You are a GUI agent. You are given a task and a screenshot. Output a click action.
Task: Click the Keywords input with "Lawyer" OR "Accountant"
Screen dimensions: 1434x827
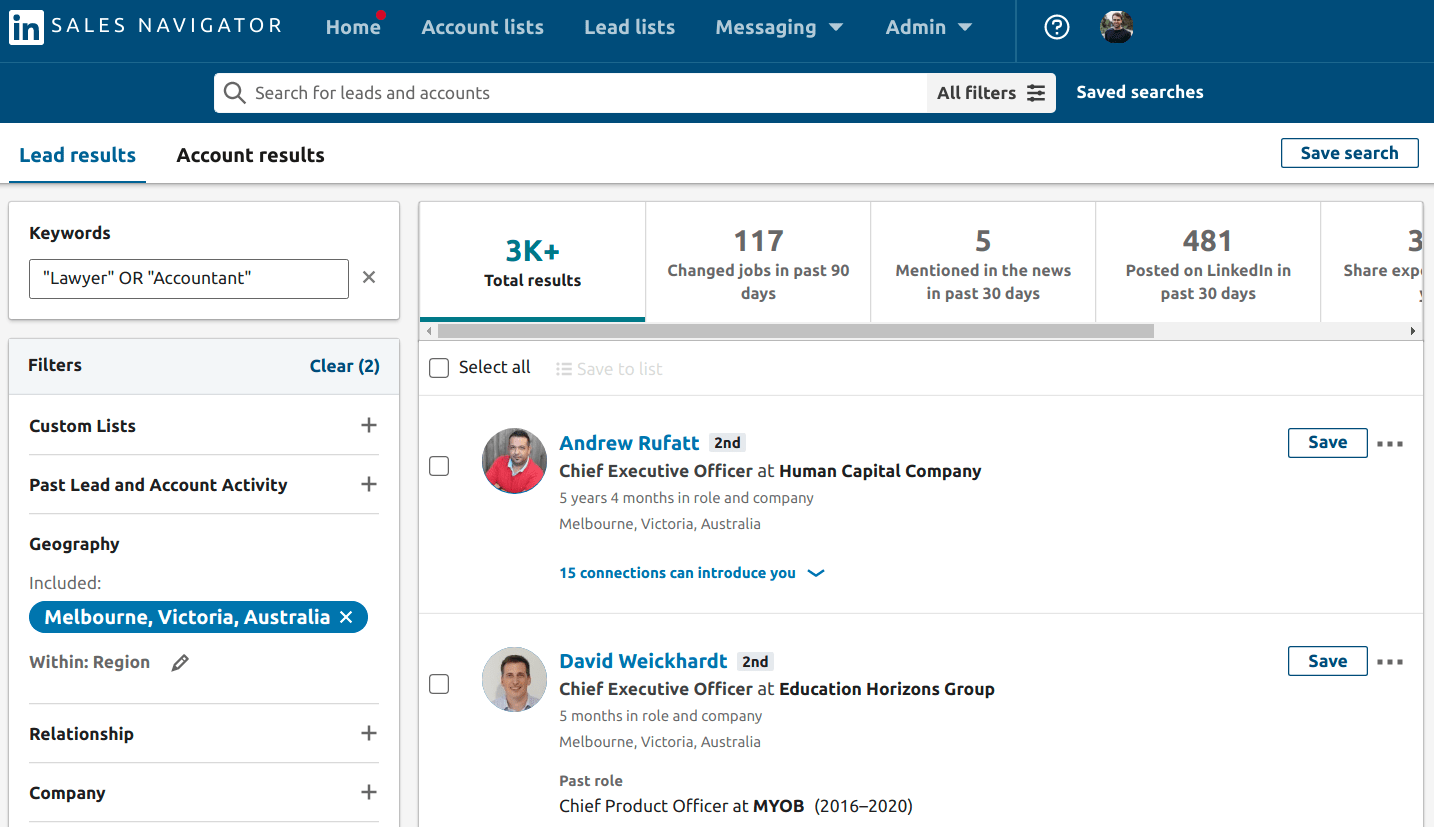tap(189, 278)
